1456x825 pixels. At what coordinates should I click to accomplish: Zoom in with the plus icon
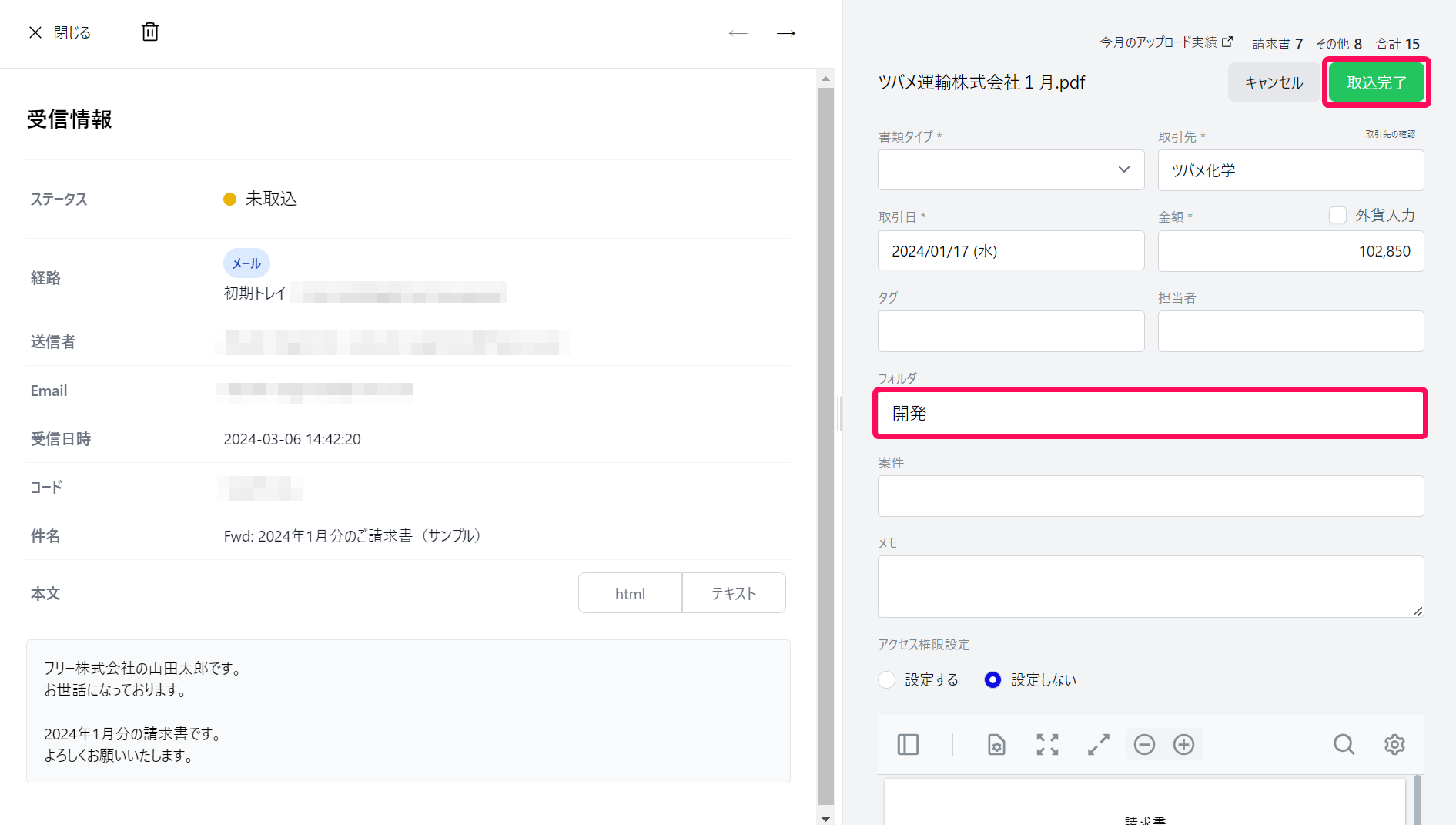click(x=1183, y=744)
